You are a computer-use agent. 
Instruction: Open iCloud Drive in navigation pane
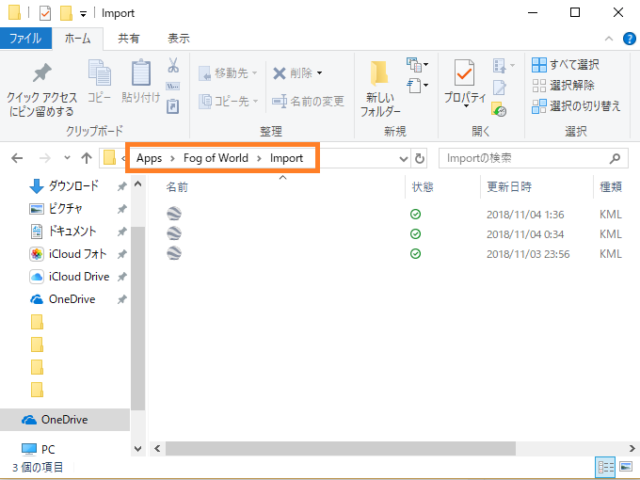click(78, 276)
